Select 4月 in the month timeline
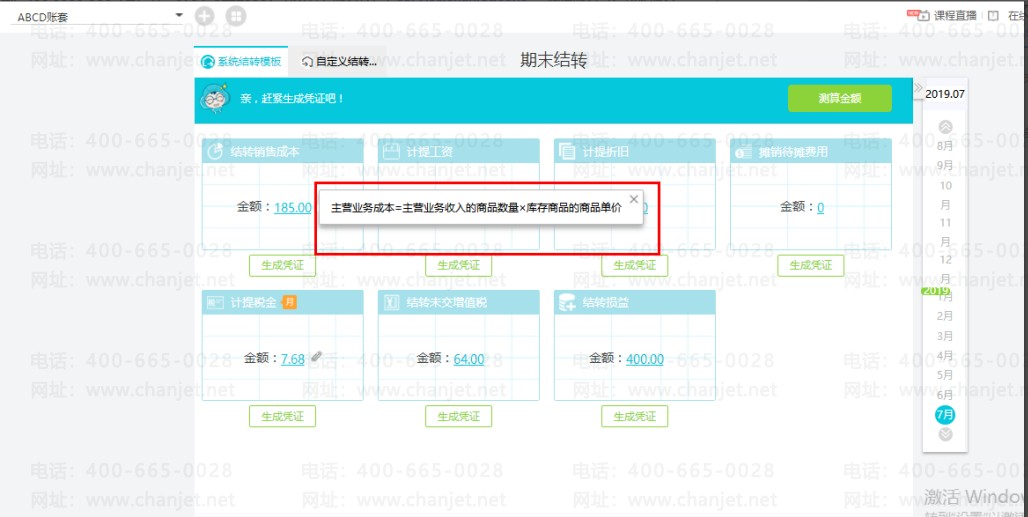 945,355
